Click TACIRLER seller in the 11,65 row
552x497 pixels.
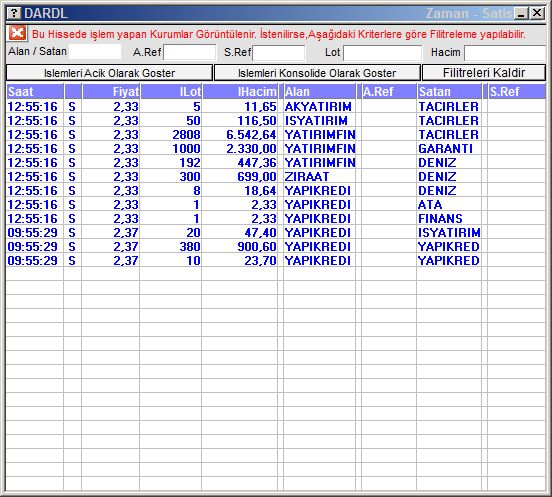click(448, 107)
